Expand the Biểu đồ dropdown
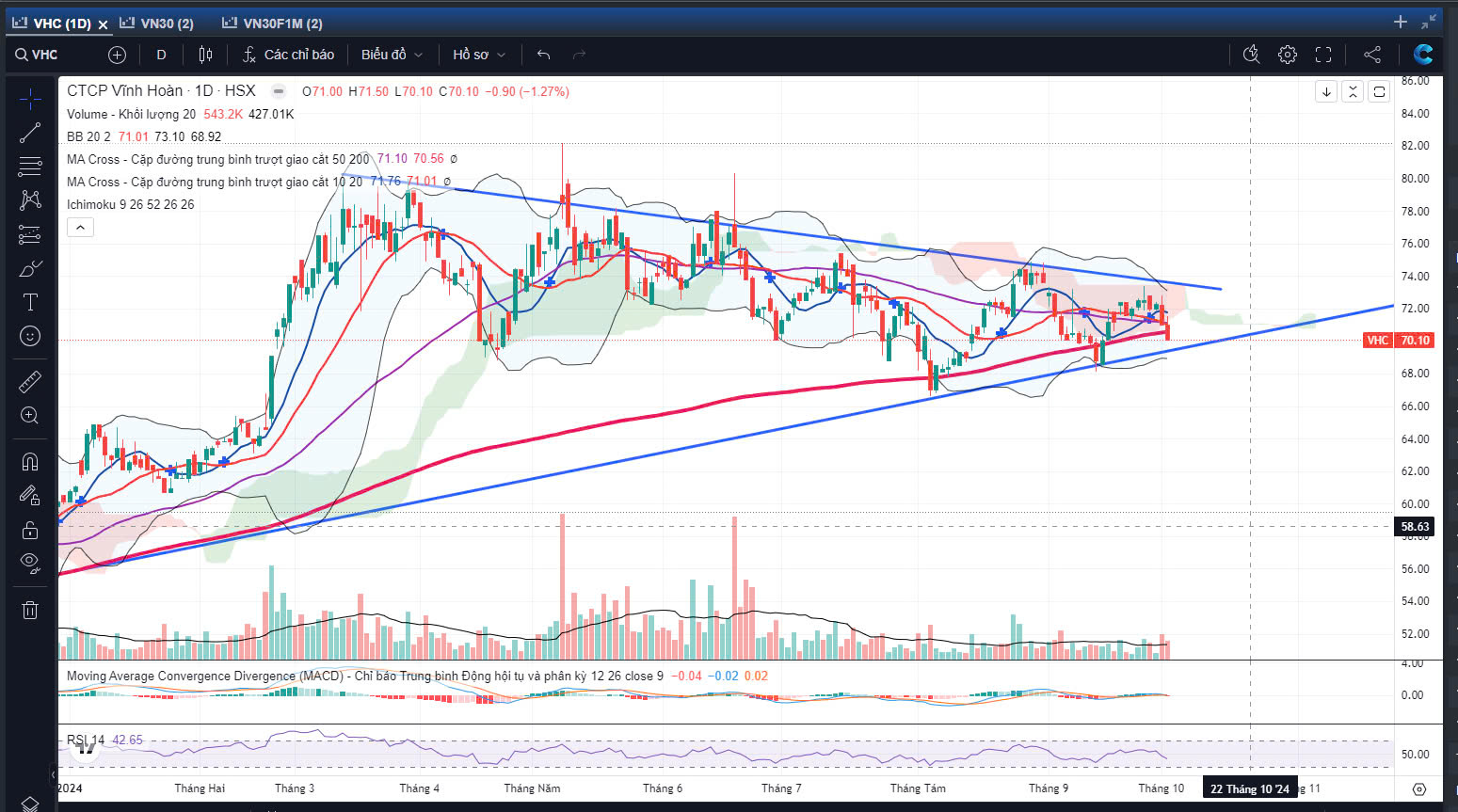The image size is (1458, 812). pos(392,55)
